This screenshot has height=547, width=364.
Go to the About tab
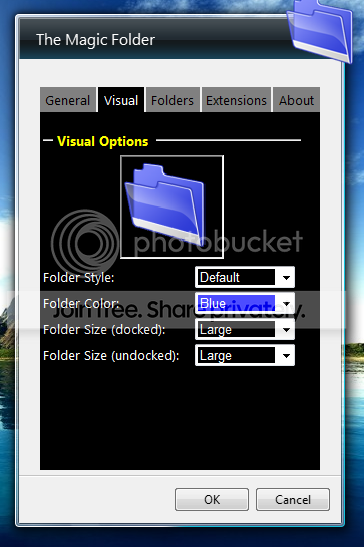(296, 100)
